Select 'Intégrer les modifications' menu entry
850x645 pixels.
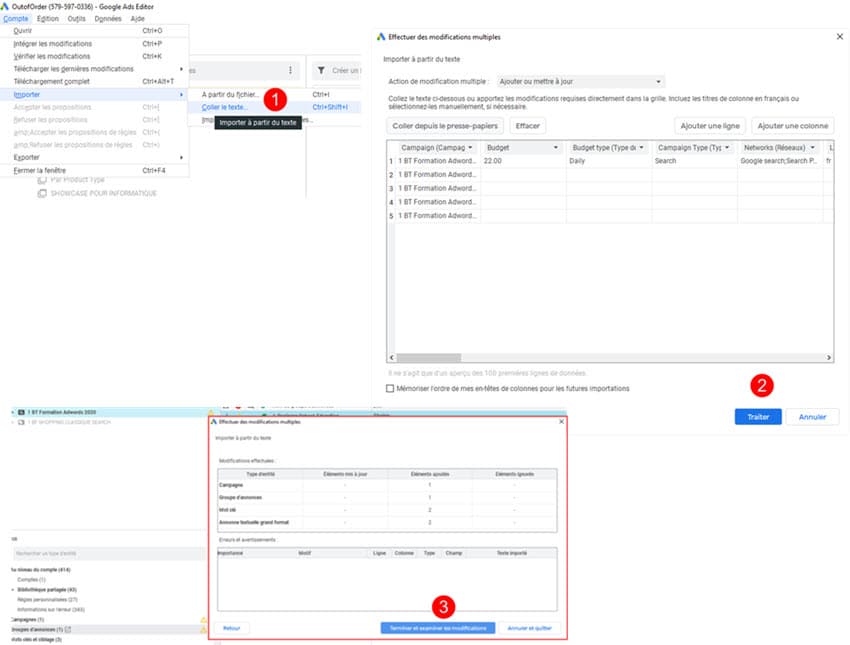tap(95, 43)
